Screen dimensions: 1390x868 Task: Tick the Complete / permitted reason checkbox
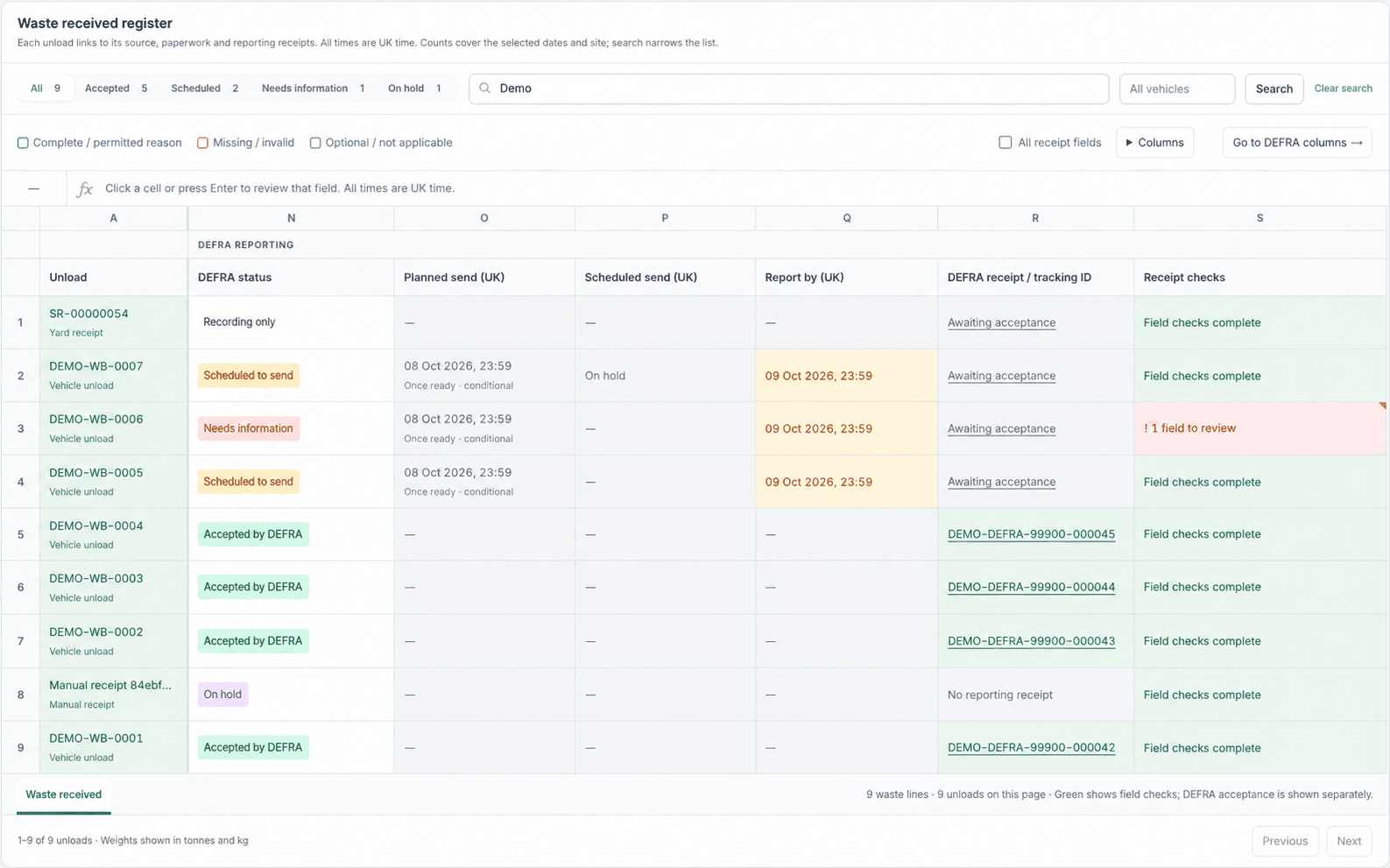[x=24, y=143]
